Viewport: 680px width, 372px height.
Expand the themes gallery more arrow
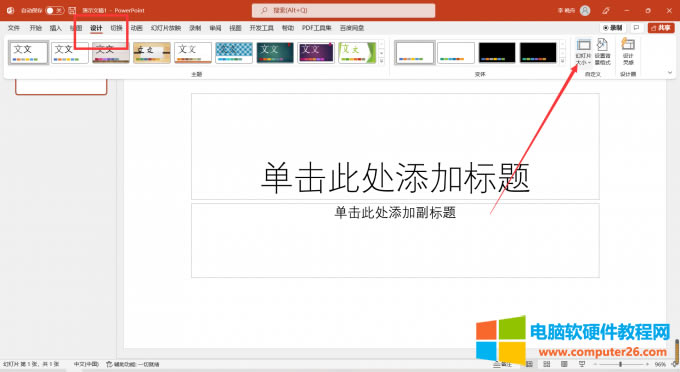pos(382,61)
